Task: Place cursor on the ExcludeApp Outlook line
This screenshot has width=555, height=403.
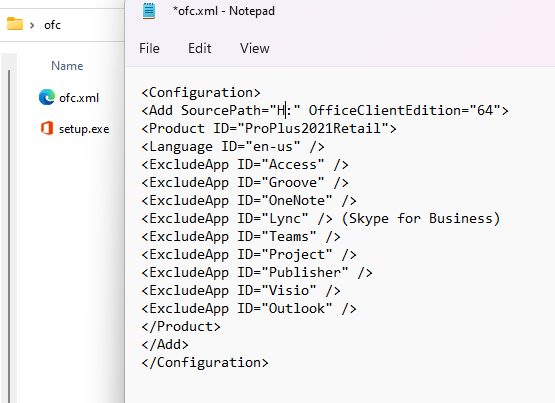Action: pyautogui.click(x=248, y=308)
